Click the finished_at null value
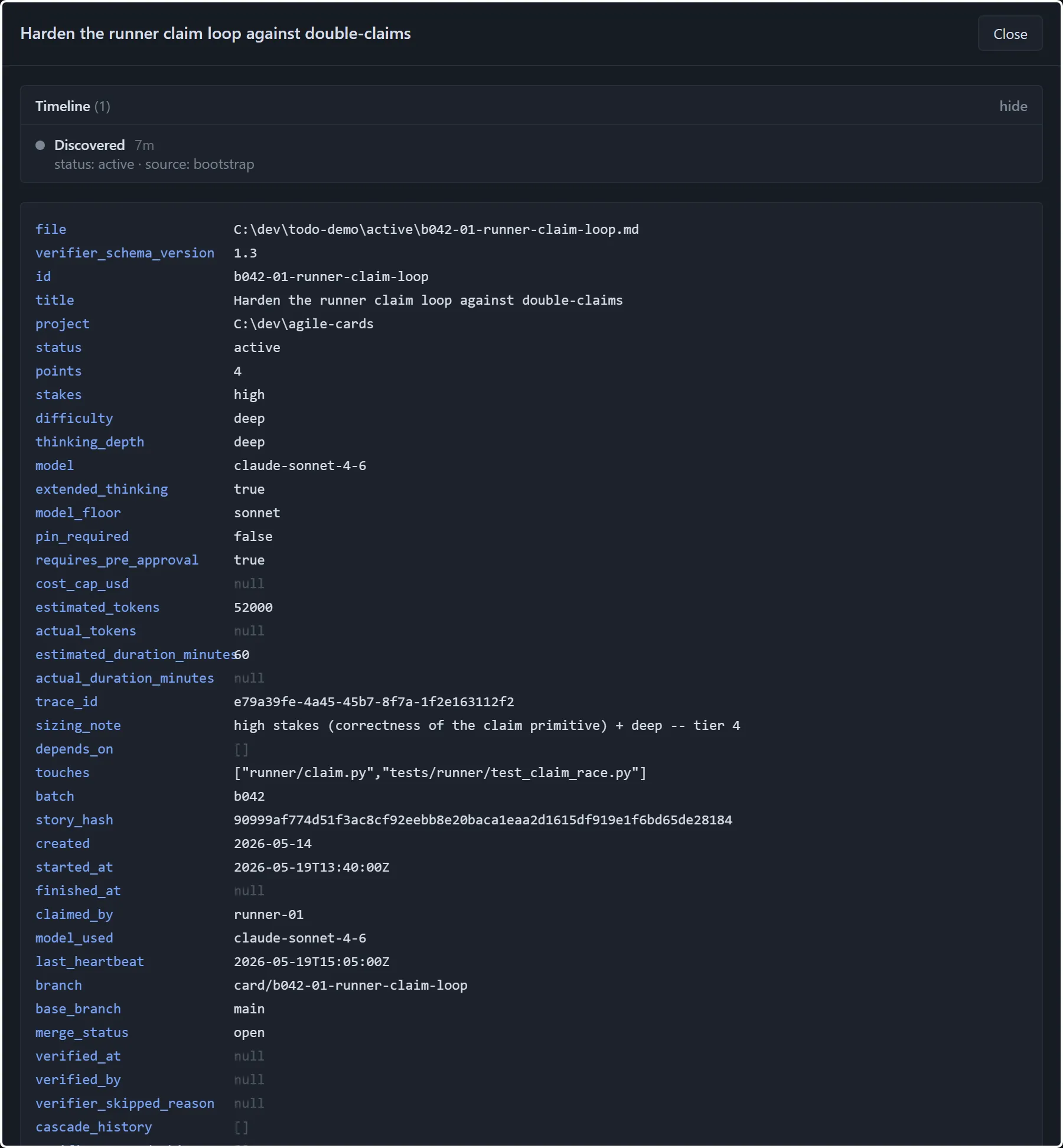Image resolution: width=1063 pixels, height=1148 pixels. click(249, 891)
